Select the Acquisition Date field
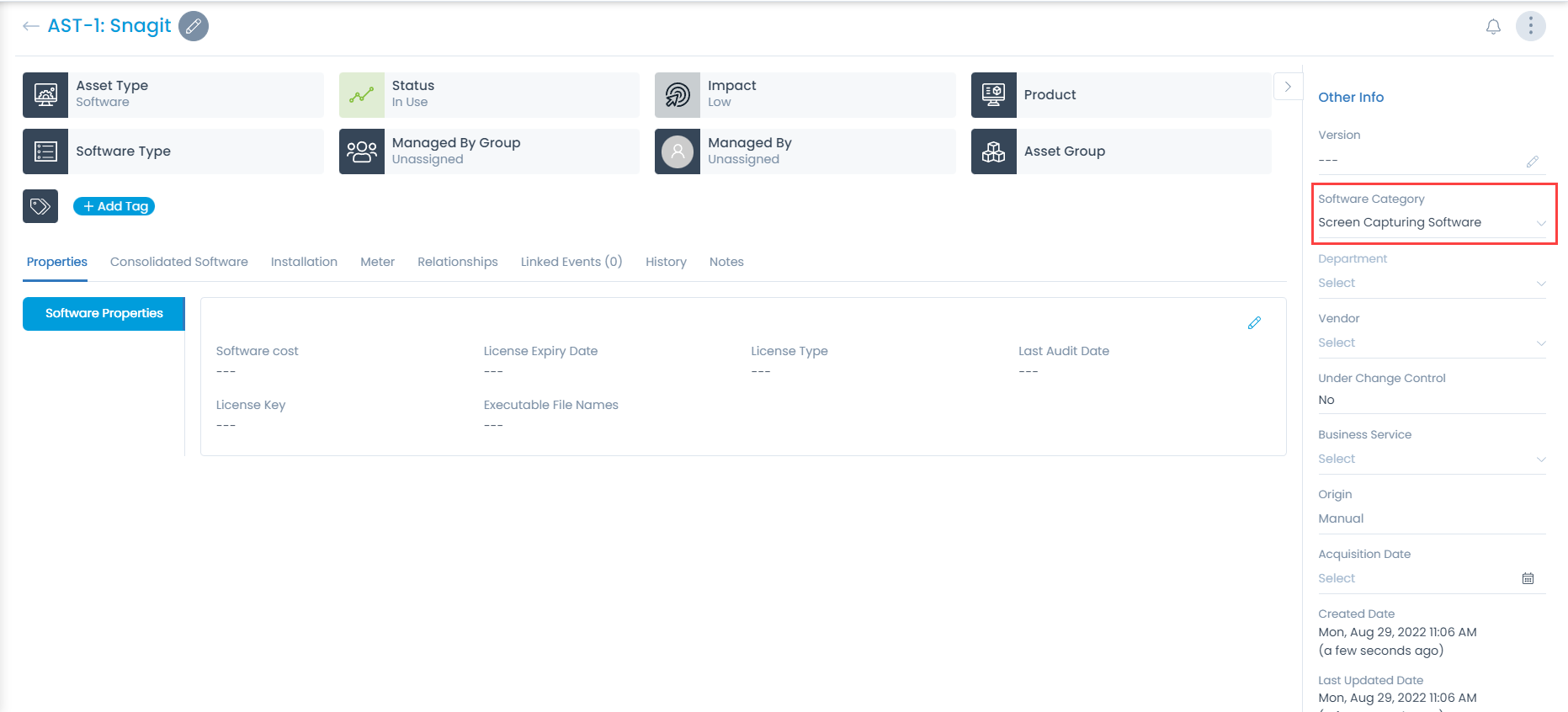1568x712 pixels. click(x=1432, y=578)
